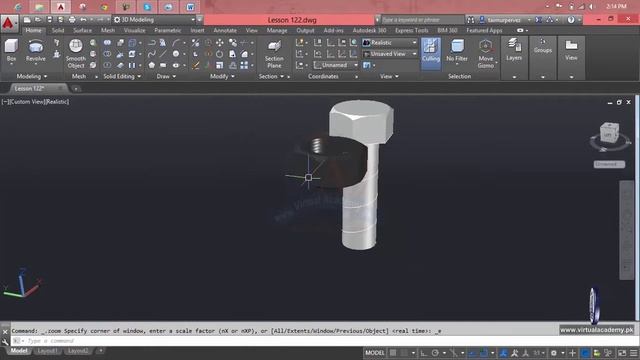Click the ViewCube navigation cube
The image size is (640, 360).
609,133
